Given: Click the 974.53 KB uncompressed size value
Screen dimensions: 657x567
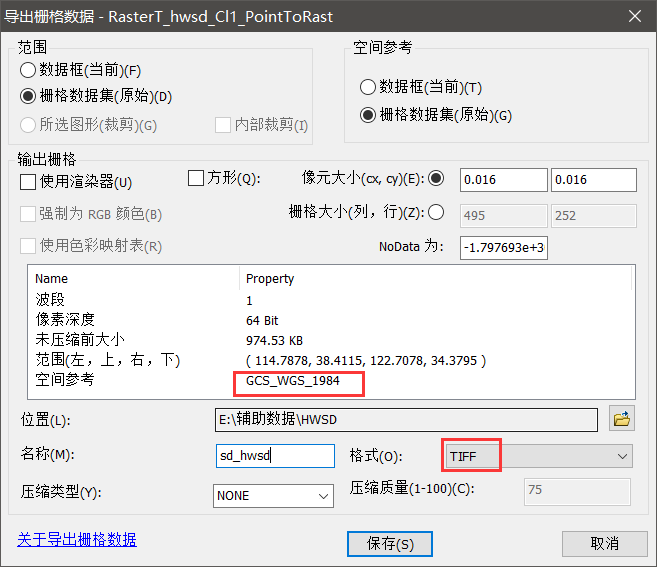Looking at the screenshot, I should click(x=274, y=340).
